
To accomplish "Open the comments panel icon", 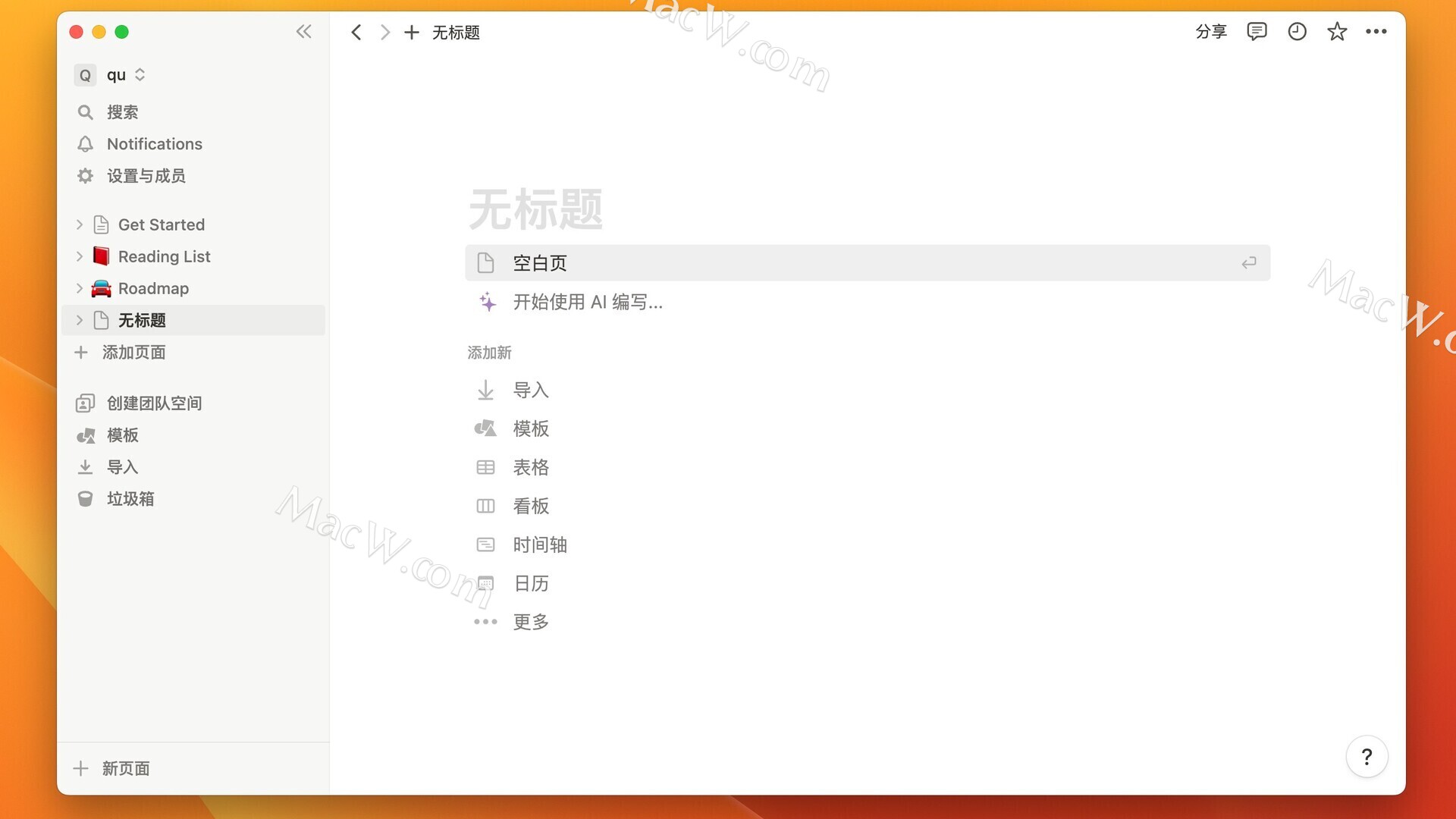I will [1257, 32].
